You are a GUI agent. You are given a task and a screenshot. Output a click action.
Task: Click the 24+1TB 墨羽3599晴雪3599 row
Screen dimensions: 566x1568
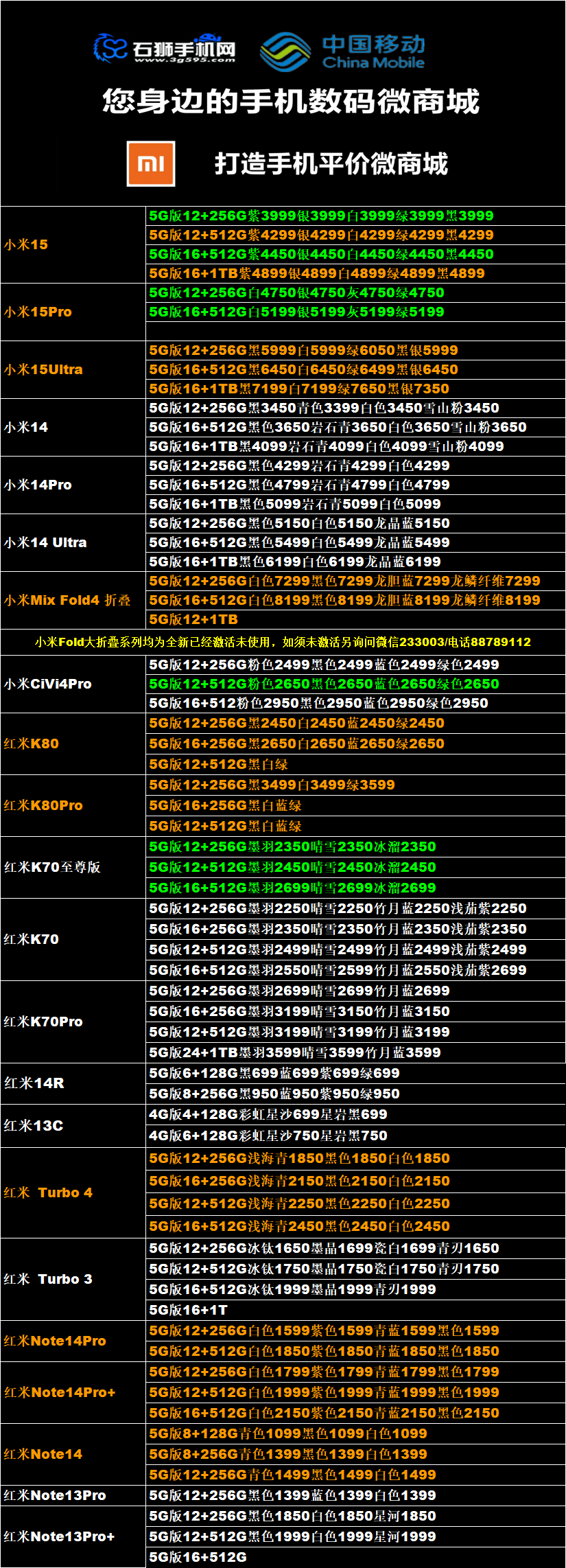pos(356,1052)
